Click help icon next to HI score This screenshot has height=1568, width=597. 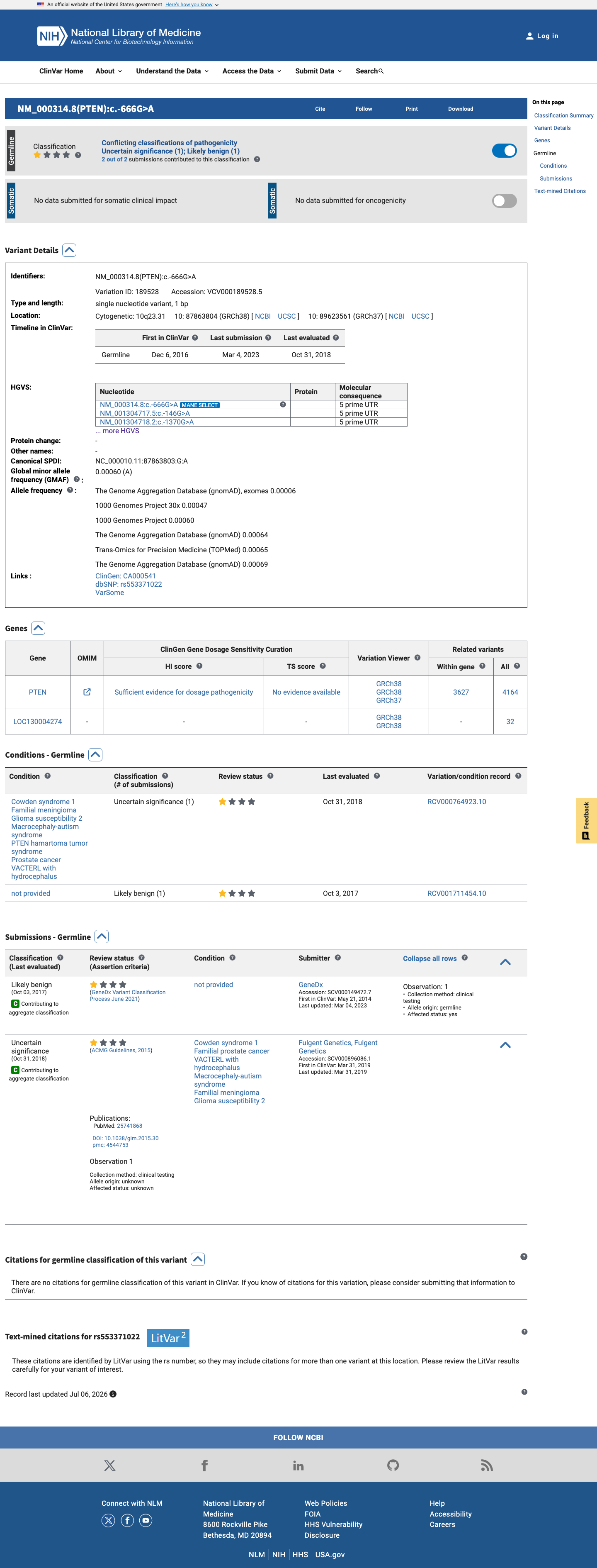(x=199, y=666)
